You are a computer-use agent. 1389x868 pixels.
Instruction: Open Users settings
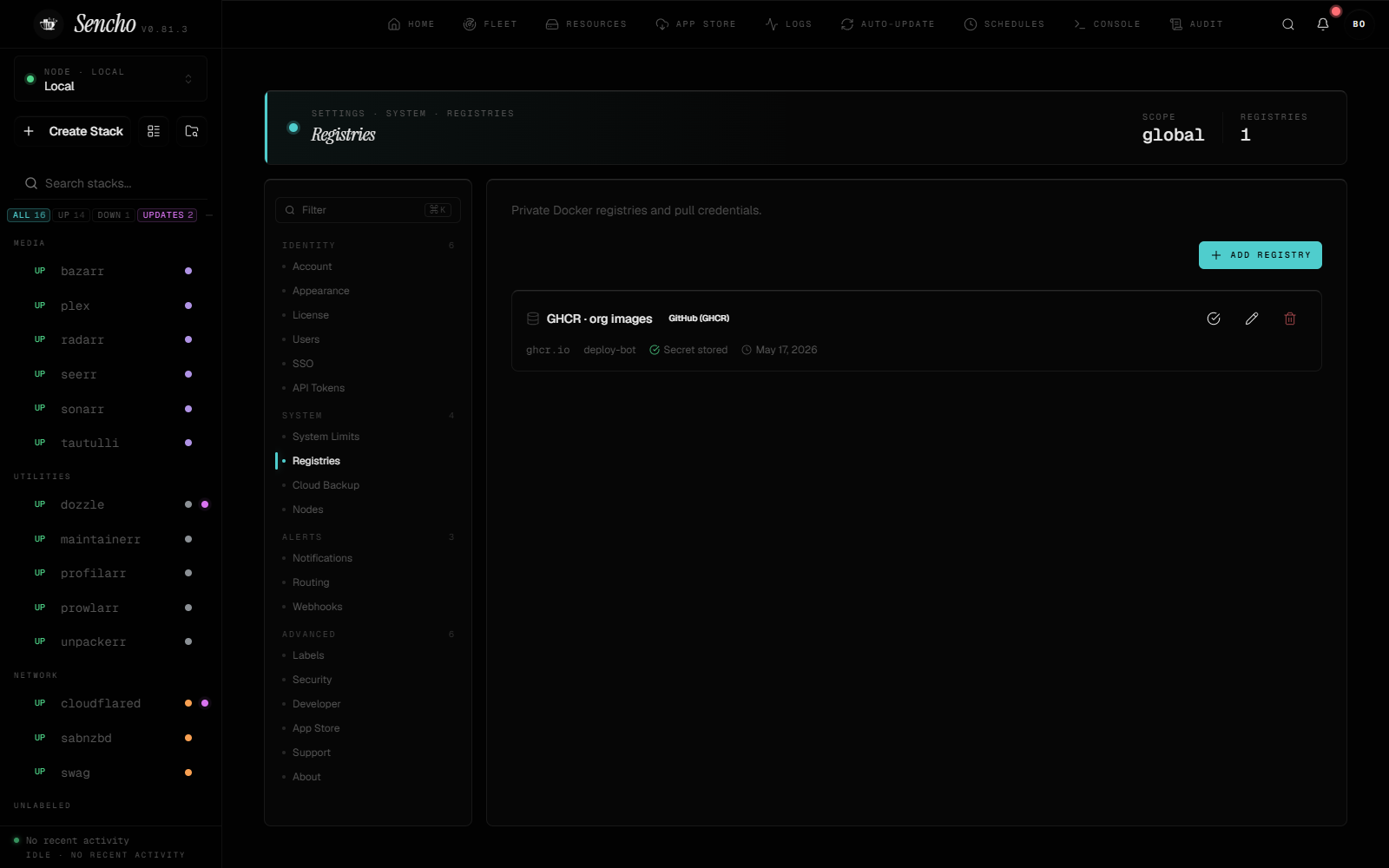pyautogui.click(x=368, y=339)
